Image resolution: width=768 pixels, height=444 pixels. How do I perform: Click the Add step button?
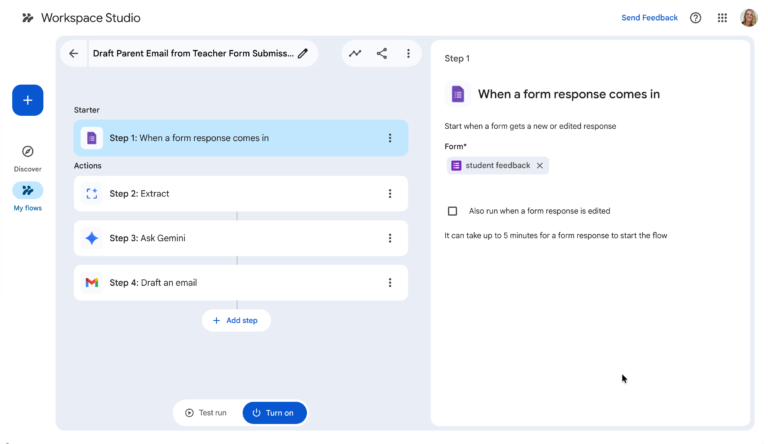[x=236, y=321]
